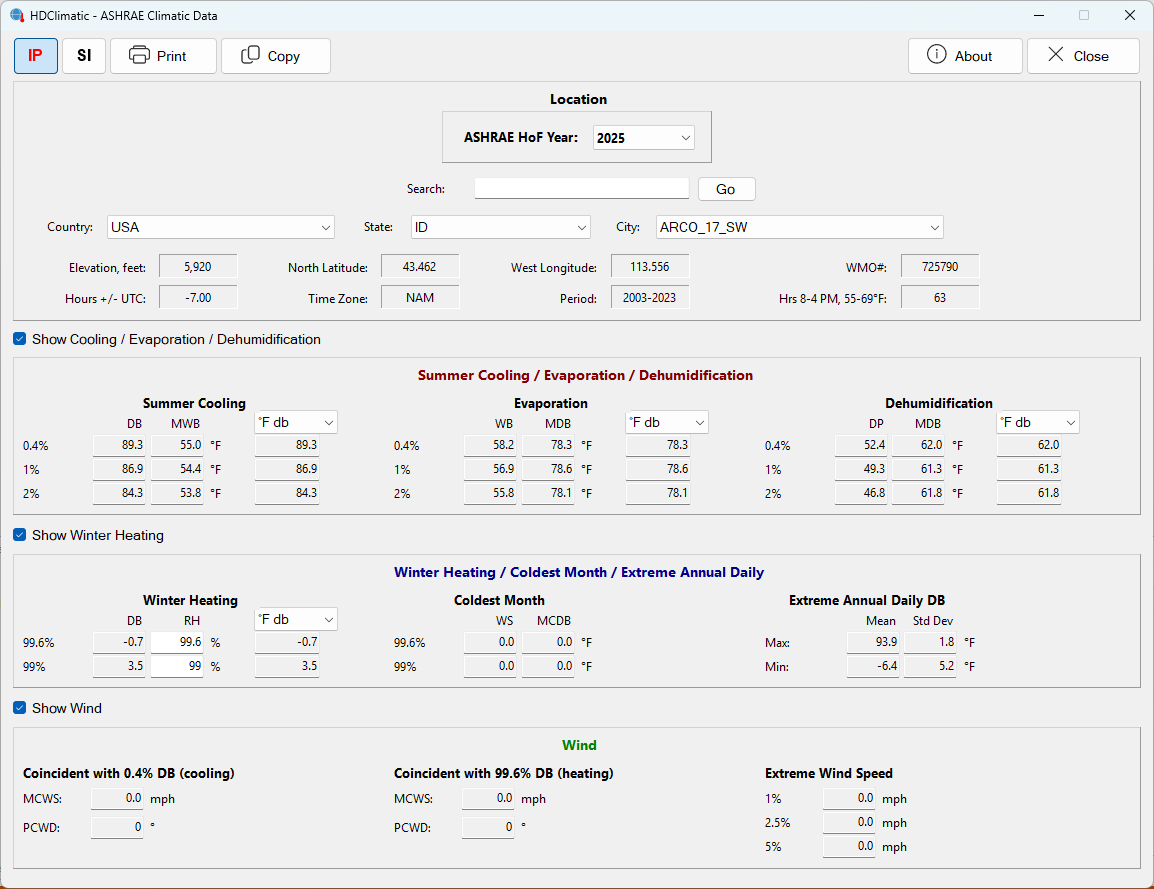
Task: Open Winter Heating °F db dropdown
Action: (x=296, y=619)
